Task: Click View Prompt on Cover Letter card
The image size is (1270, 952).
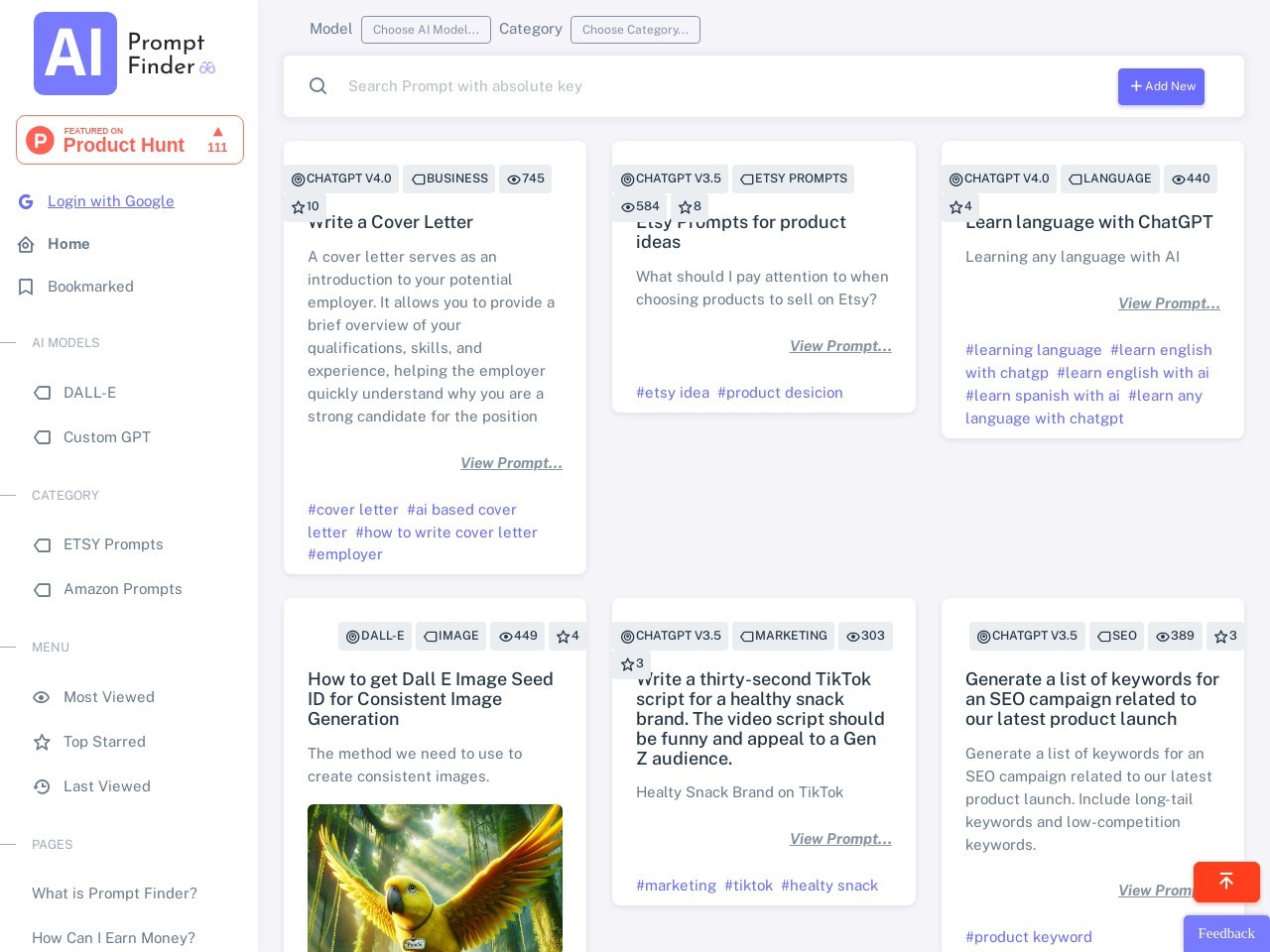Action: tap(511, 463)
